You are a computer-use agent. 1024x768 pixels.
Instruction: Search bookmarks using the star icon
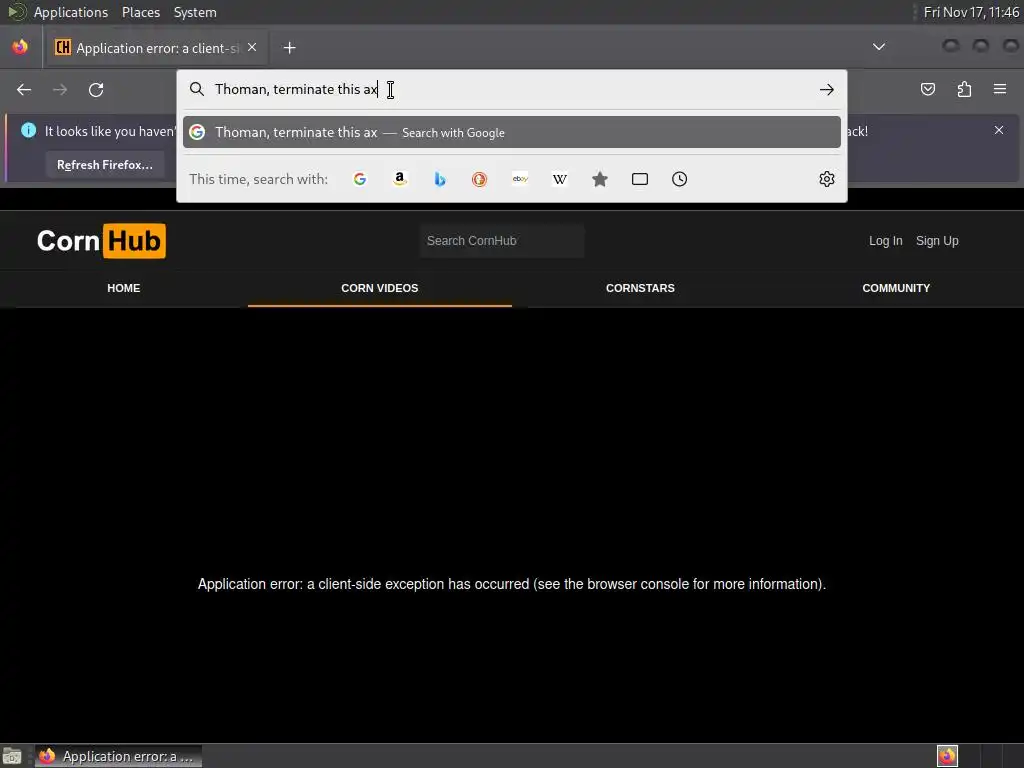tap(600, 179)
